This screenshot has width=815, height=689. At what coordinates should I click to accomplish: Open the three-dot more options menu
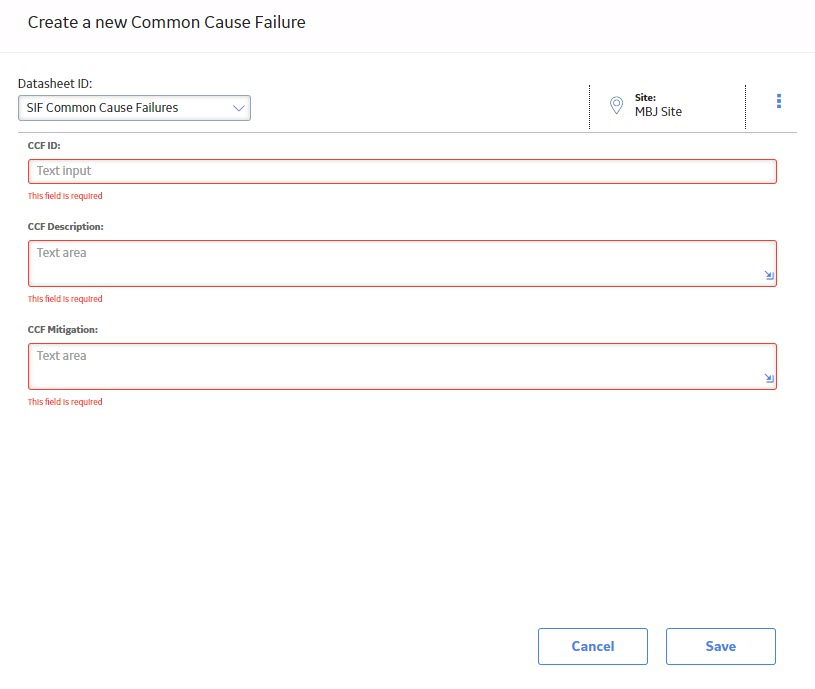(x=778, y=101)
